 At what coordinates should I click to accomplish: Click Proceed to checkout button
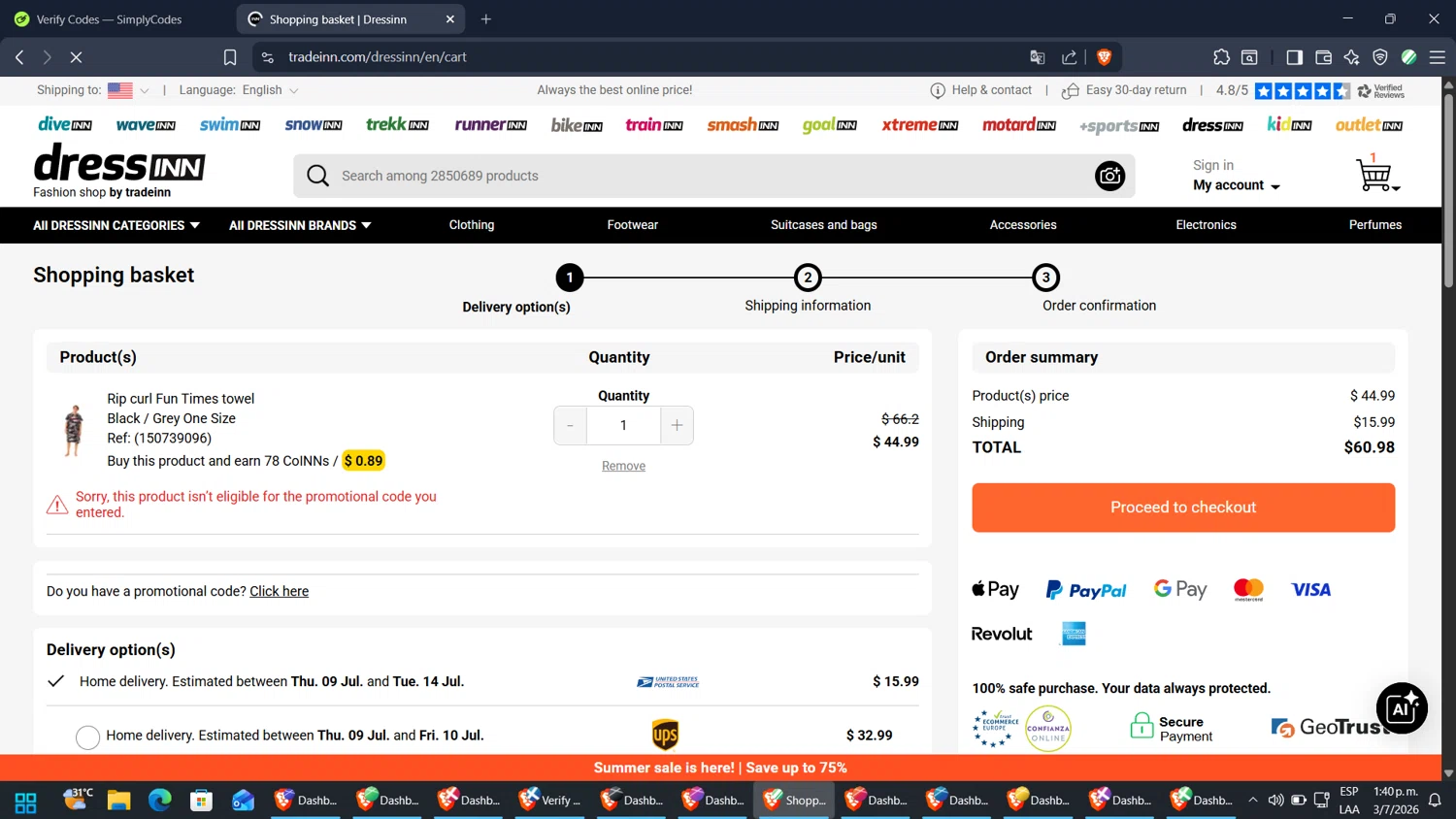(x=1183, y=508)
